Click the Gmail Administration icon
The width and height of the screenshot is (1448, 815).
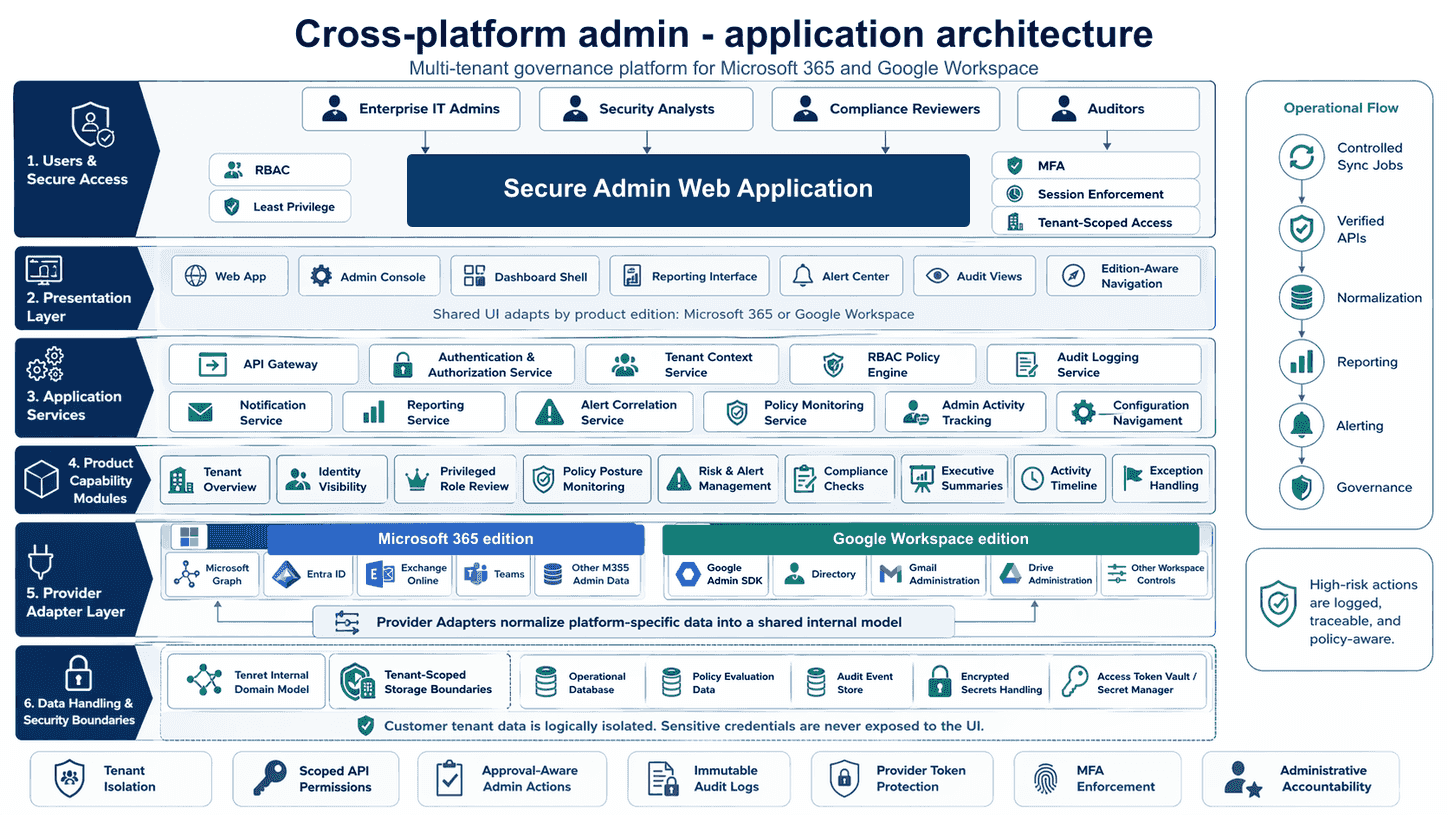pyautogui.click(x=891, y=574)
